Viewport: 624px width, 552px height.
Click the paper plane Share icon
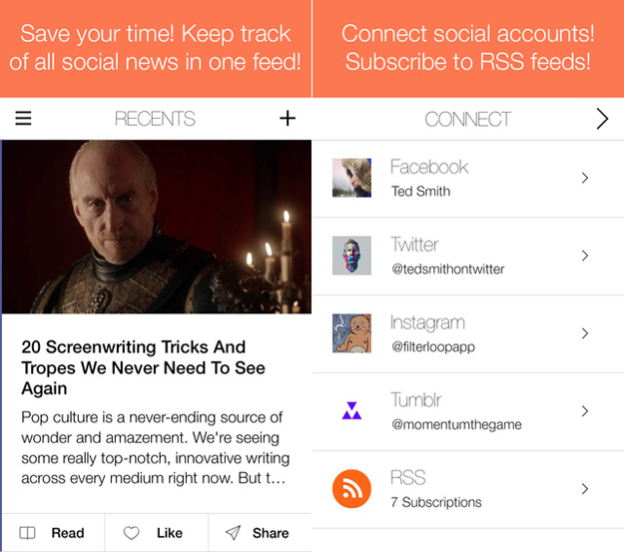(x=233, y=533)
